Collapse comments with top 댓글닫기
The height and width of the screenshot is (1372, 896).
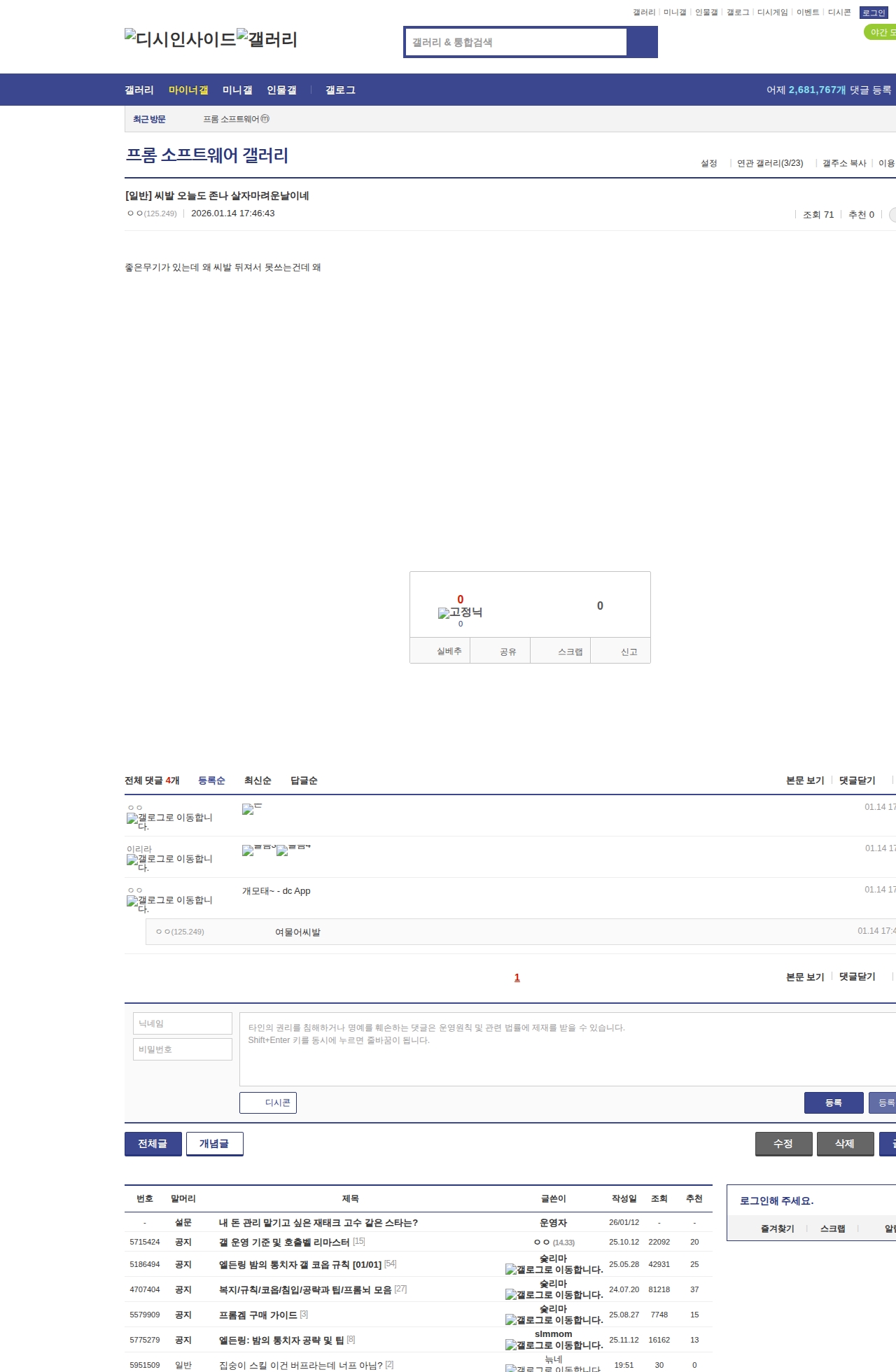tap(857, 780)
